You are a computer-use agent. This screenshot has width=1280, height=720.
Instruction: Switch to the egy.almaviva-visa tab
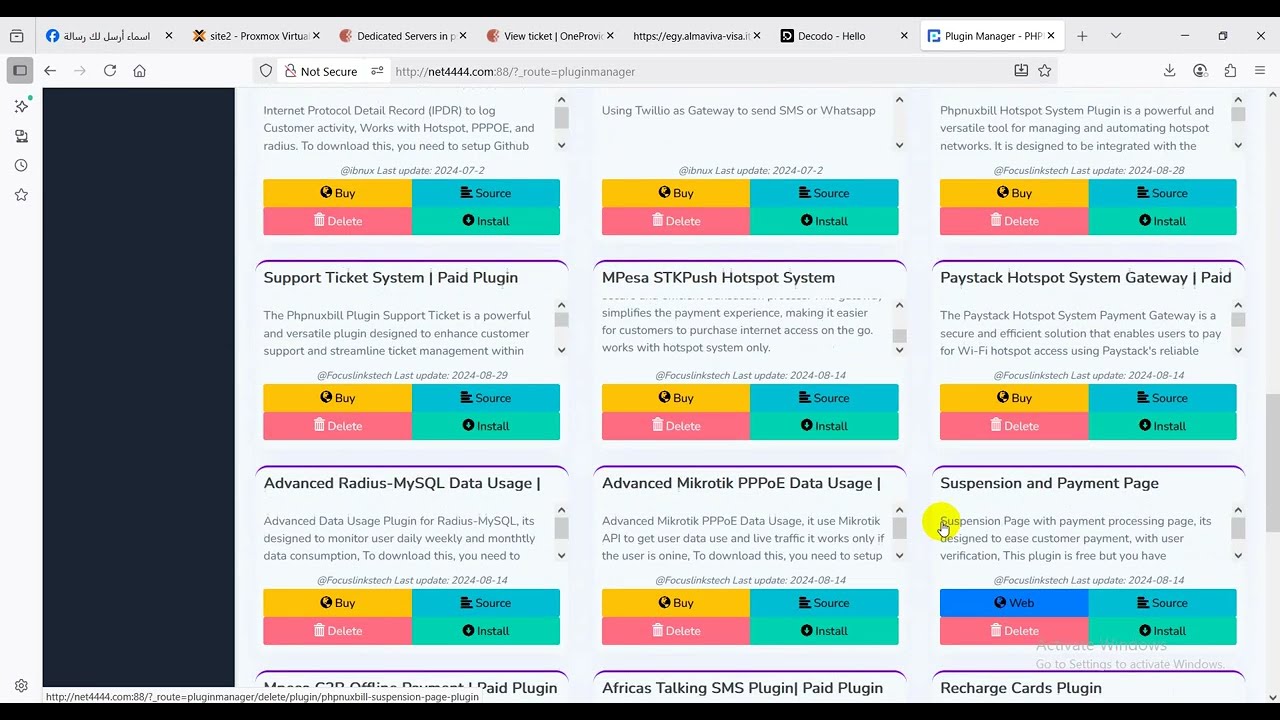pyautogui.click(x=698, y=36)
